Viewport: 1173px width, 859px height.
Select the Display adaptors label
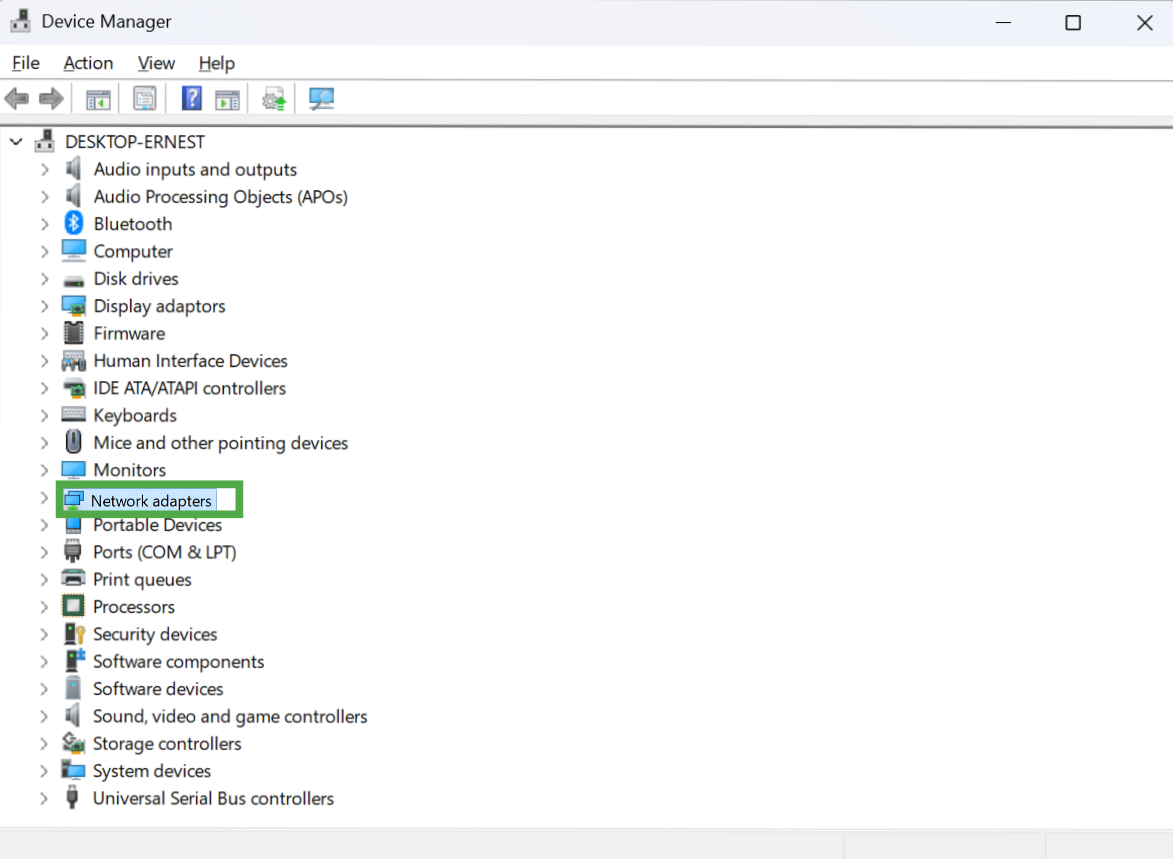click(x=159, y=306)
